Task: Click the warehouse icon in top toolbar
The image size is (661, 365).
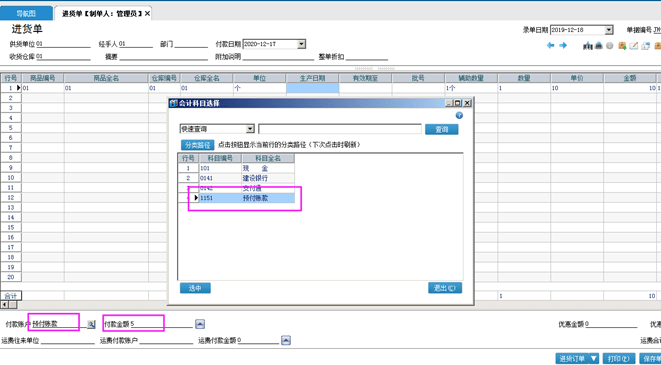Action: 598,46
